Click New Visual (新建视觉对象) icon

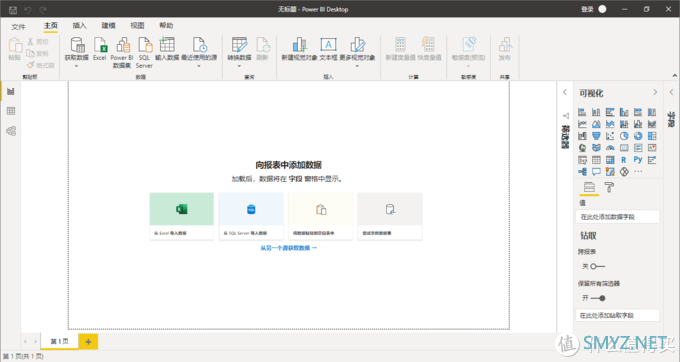click(299, 45)
